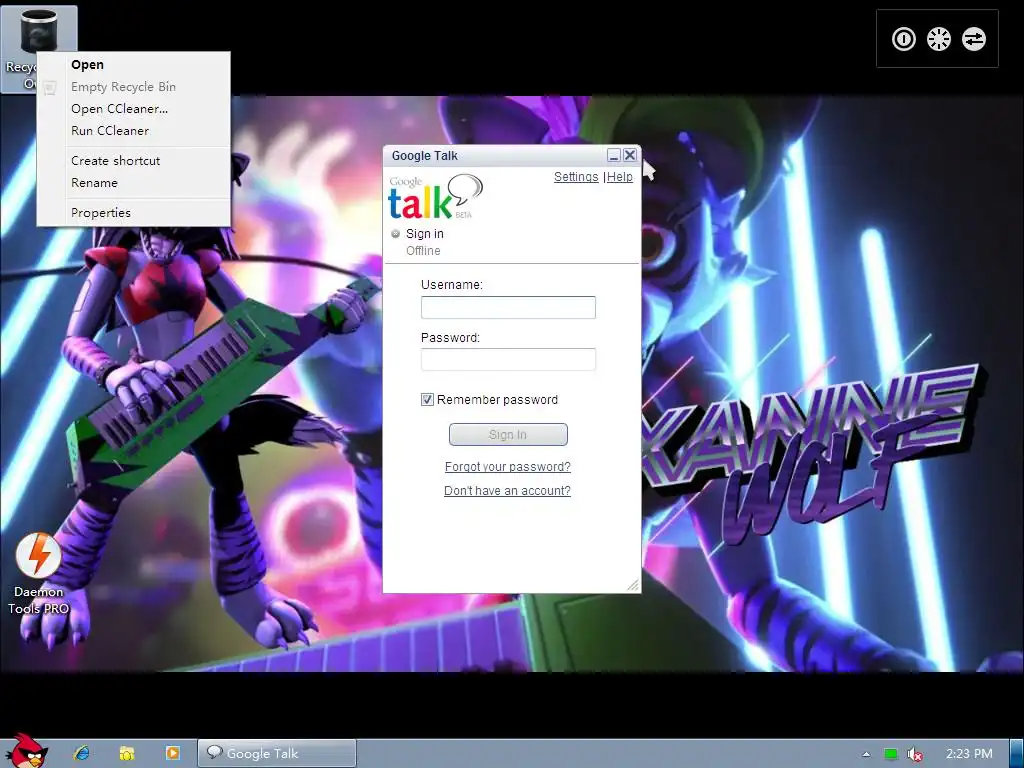Select Rename in the context menu
This screenshot has height=768, width=1024.
tap(133, 183)
